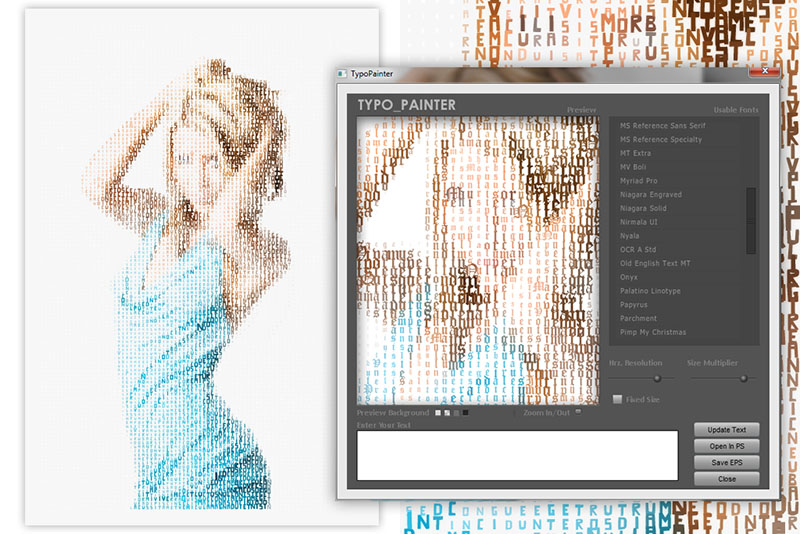Image resolution: width=800 pixels, height=534 pixels.
Task: Select Myriad Pro from the font list
Action: [642, 180]
